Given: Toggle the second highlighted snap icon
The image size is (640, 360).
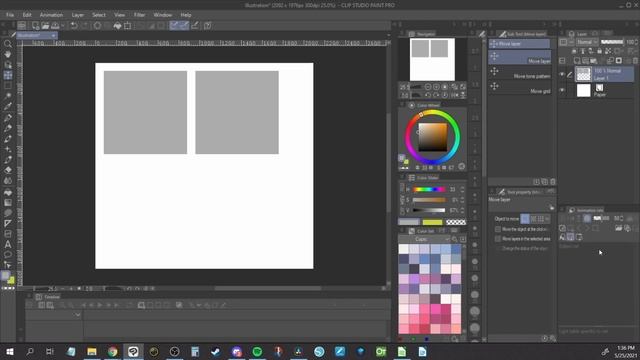Looking at the screenshot, I should tap(184, 26).
